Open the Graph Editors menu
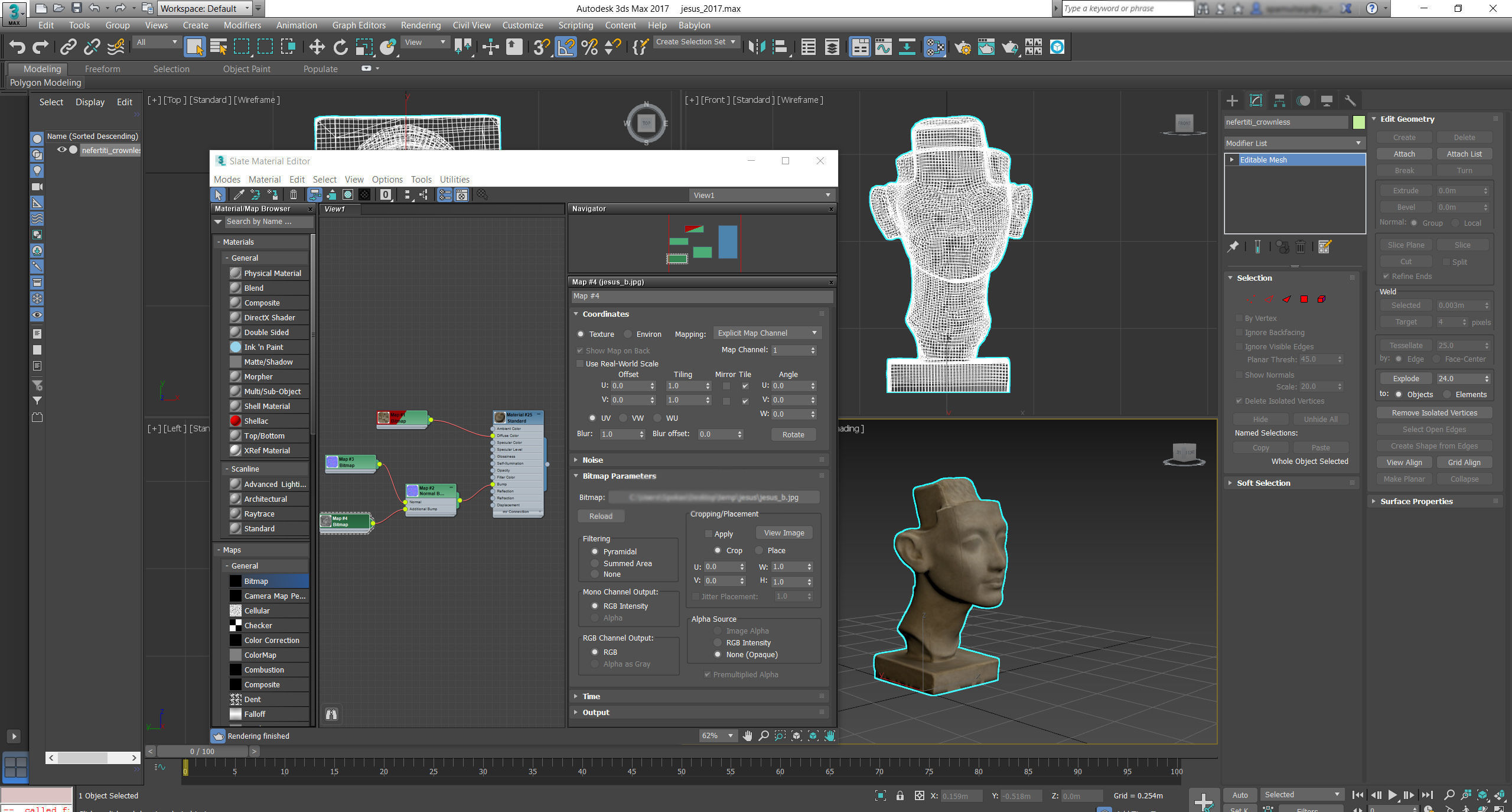 click(359, 25)
